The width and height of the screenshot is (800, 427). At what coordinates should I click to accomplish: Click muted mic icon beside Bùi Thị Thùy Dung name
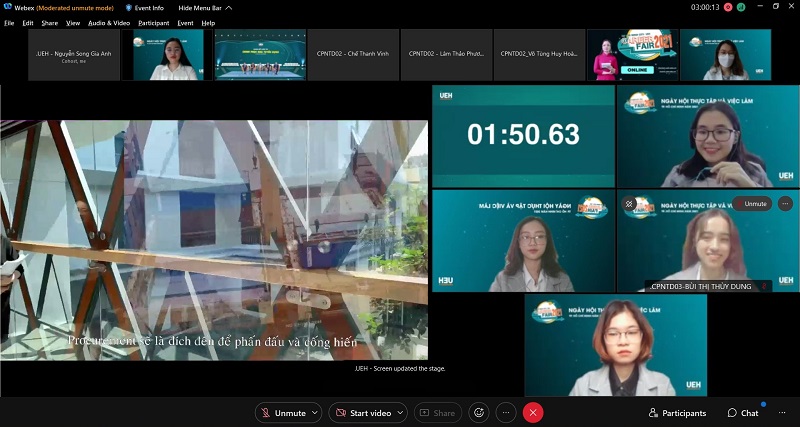pos(764,286)
